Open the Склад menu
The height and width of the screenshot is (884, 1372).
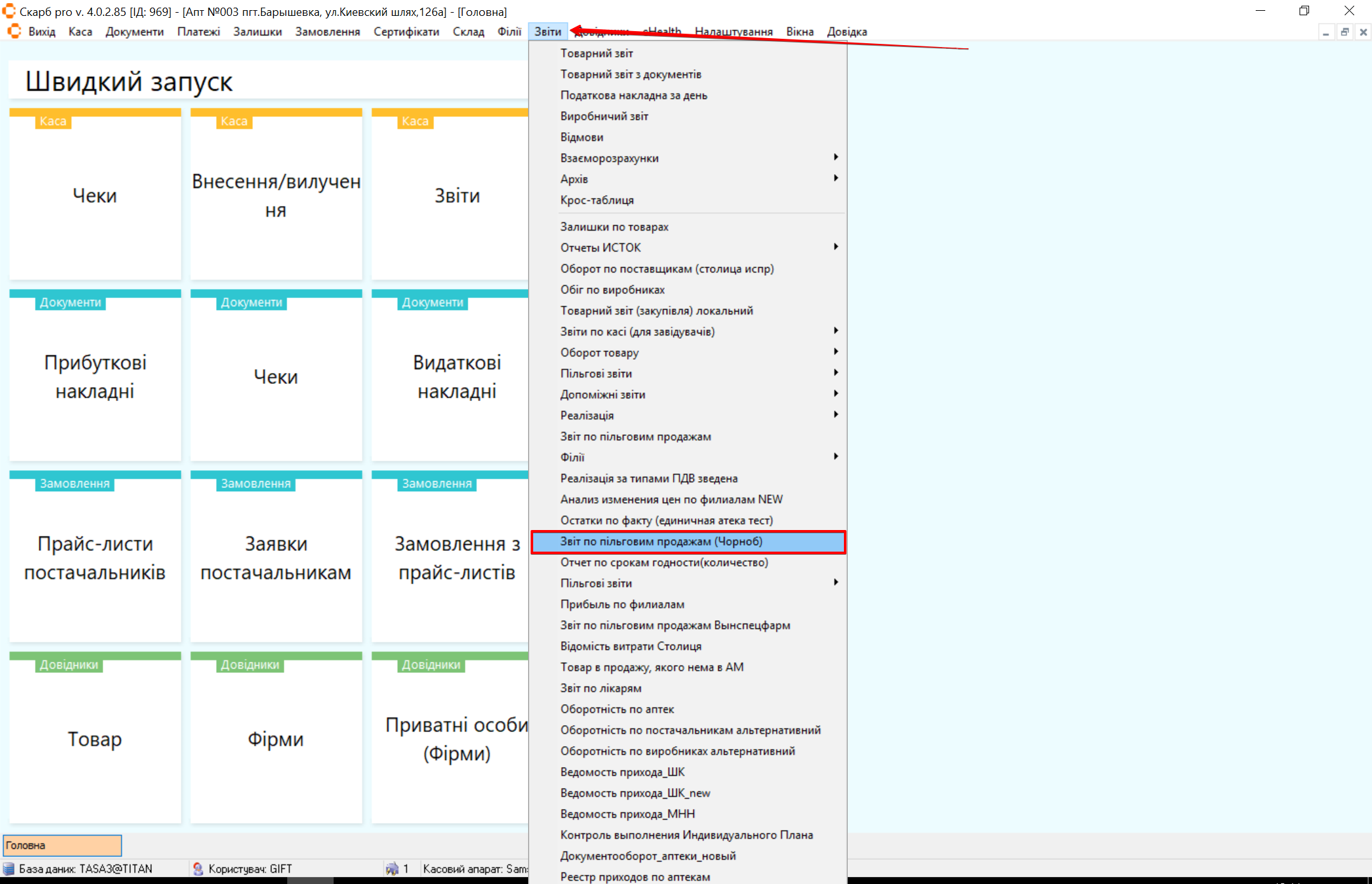pos(468,32)
